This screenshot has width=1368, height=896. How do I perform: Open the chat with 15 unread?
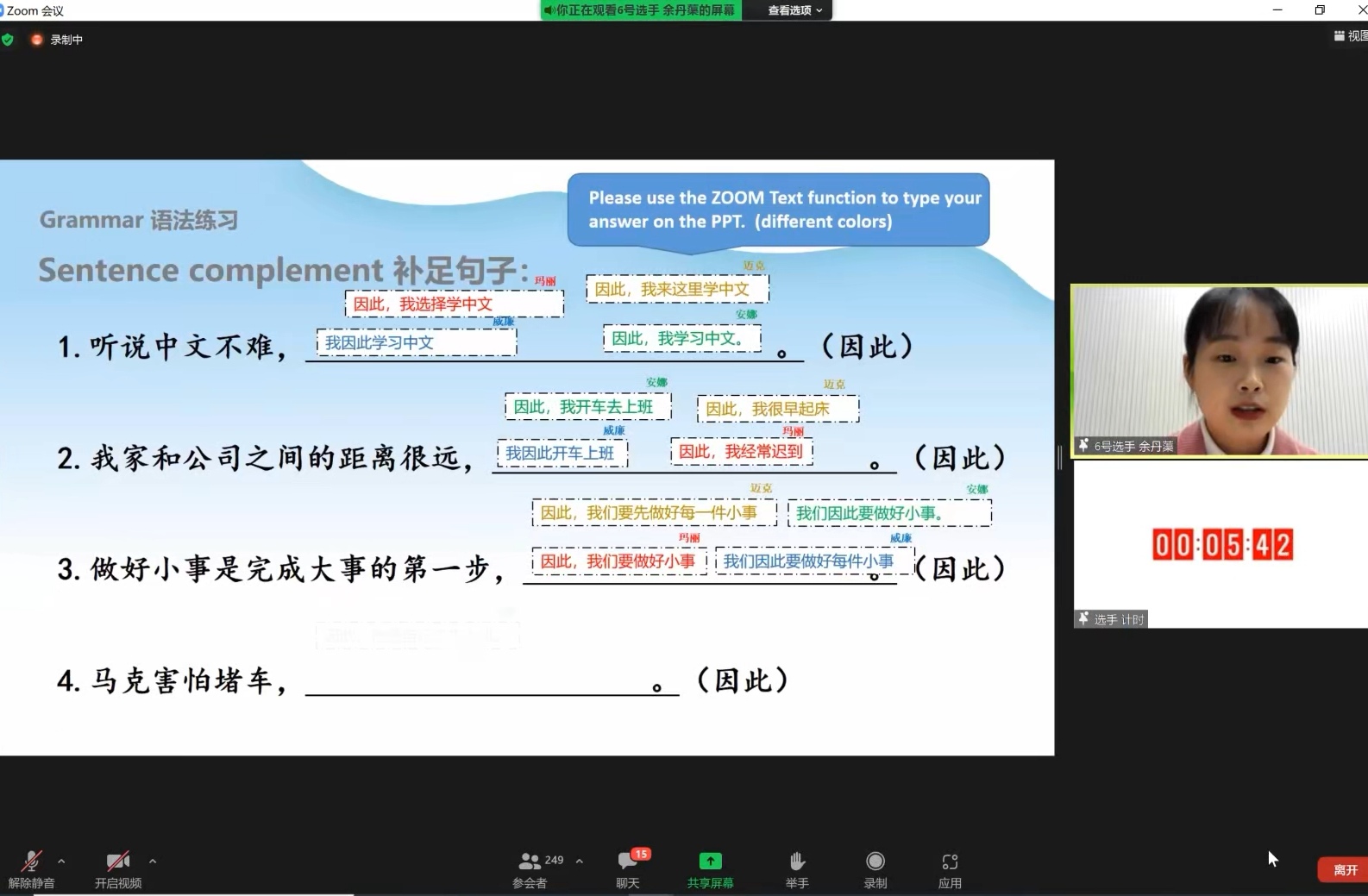click(628, 862)
